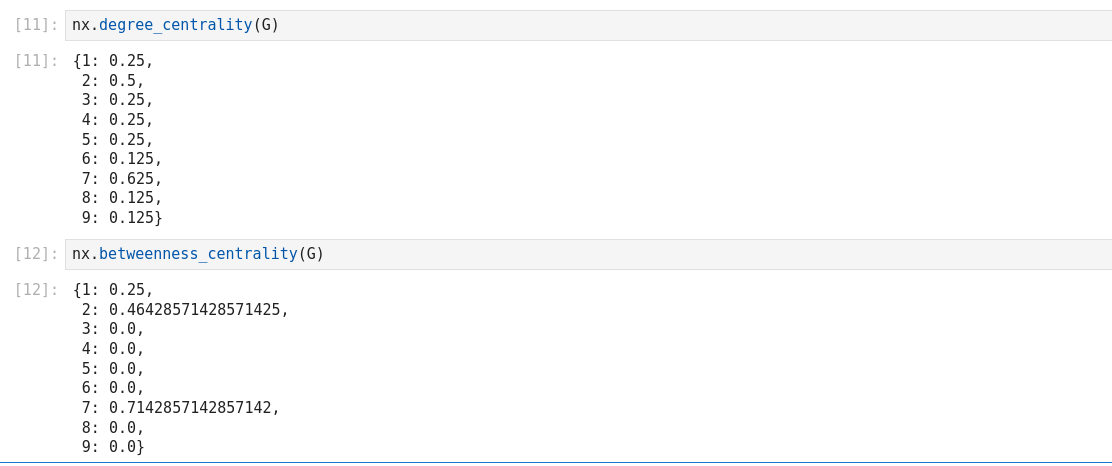The height and width of the screenshot is (466, 1112).
Task: Click the 0.625 degree value for node 7
Action: (134, 179)
